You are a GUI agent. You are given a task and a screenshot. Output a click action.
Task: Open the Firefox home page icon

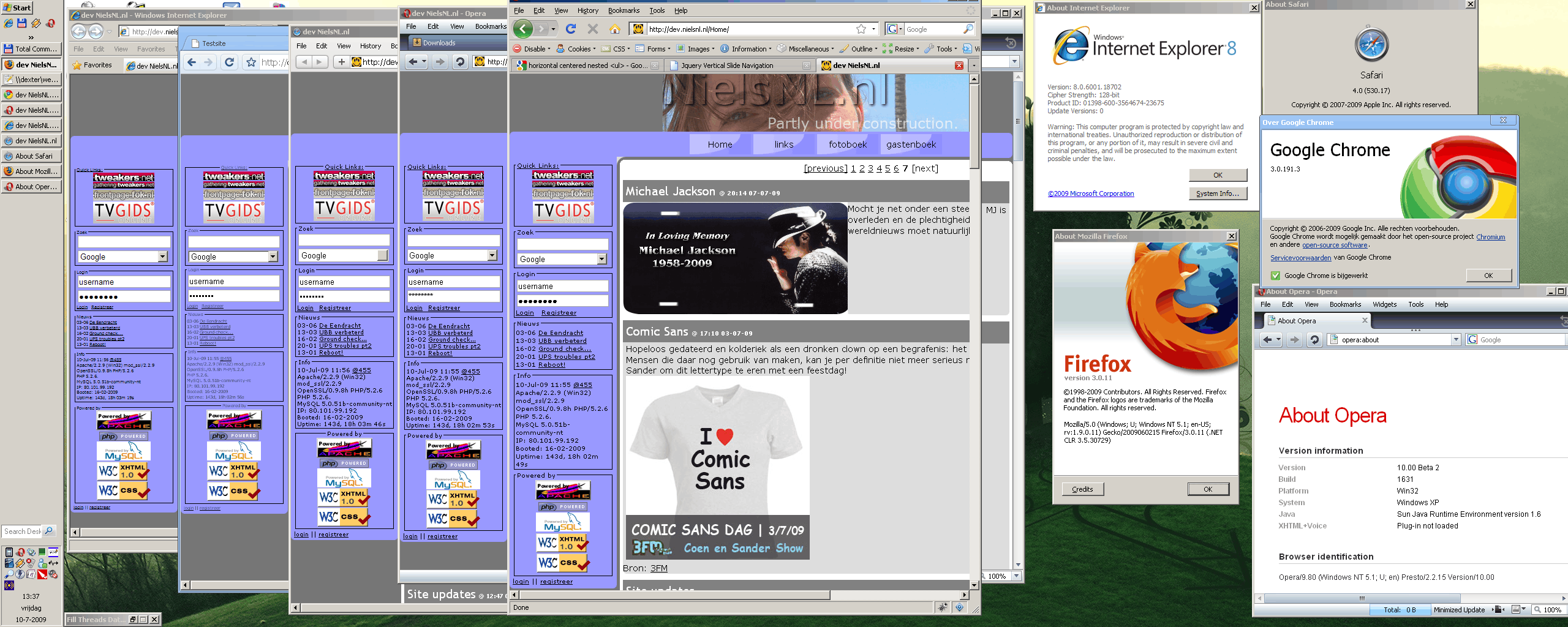615,29
